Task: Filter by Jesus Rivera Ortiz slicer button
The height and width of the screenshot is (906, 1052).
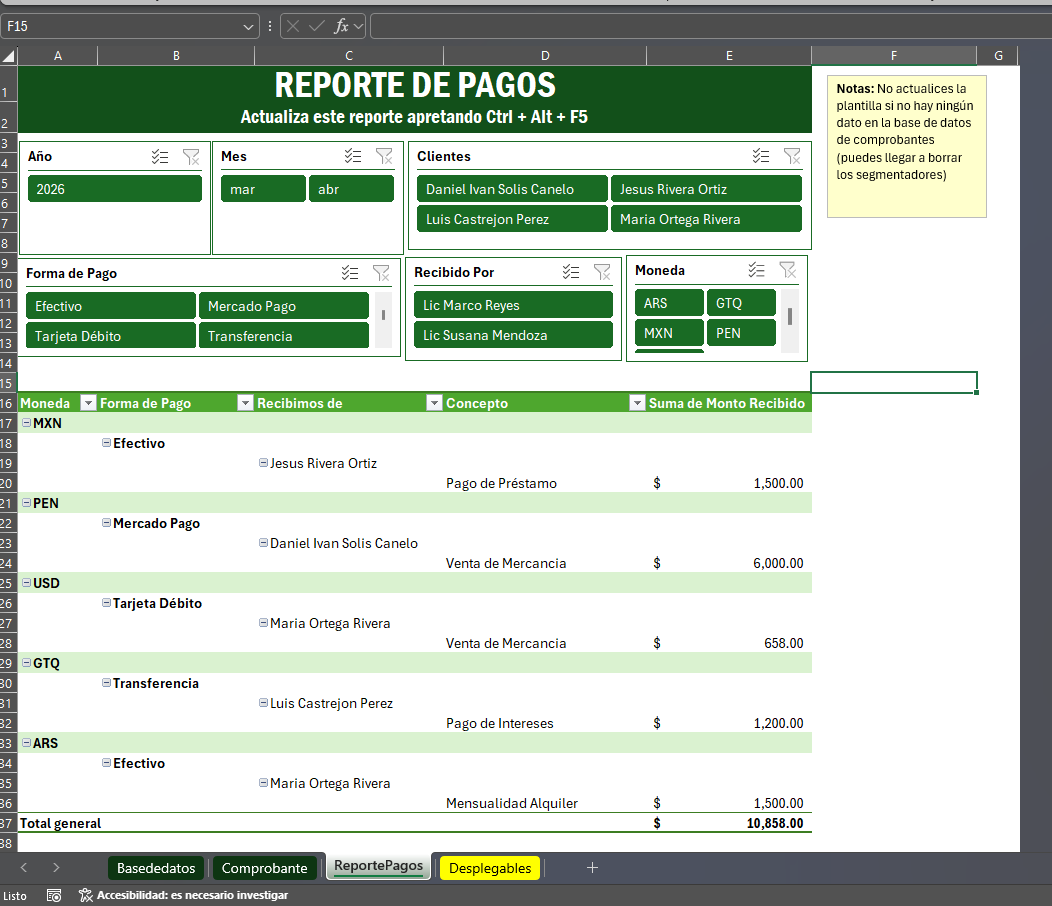Action: (x=706, y=189)
